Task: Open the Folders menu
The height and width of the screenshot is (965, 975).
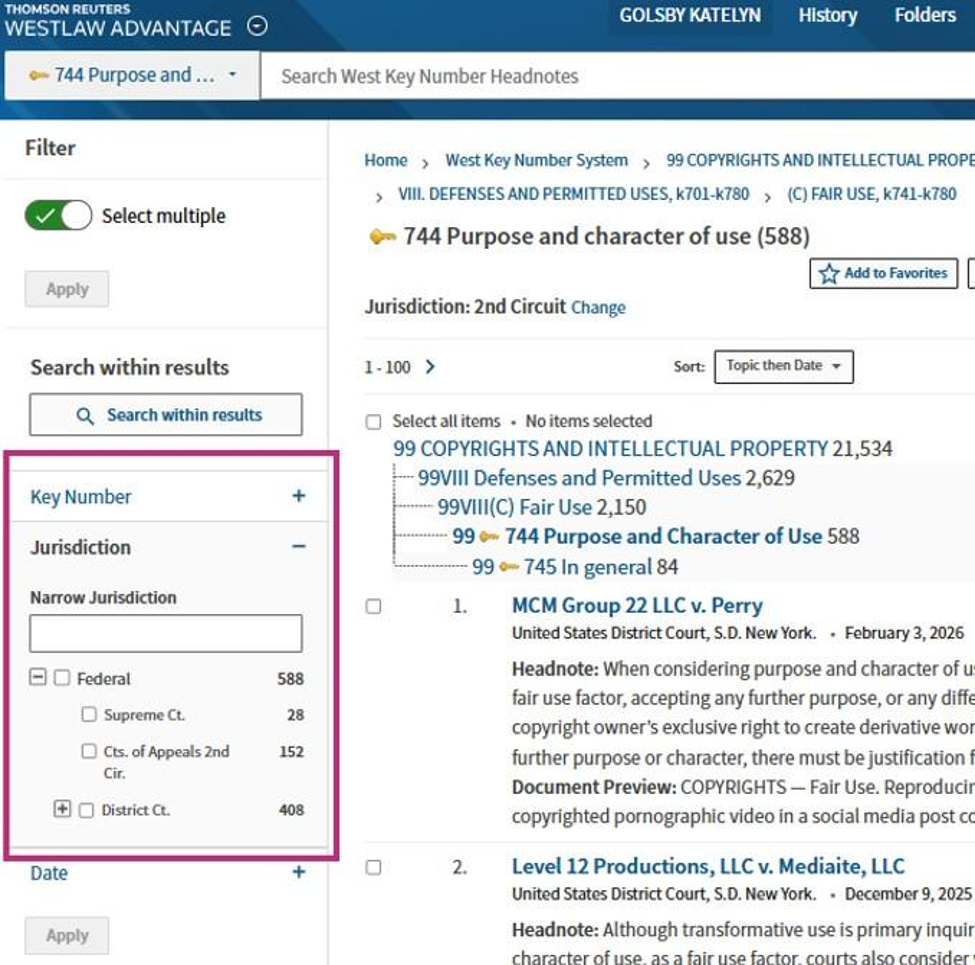Action: point(925,15)
